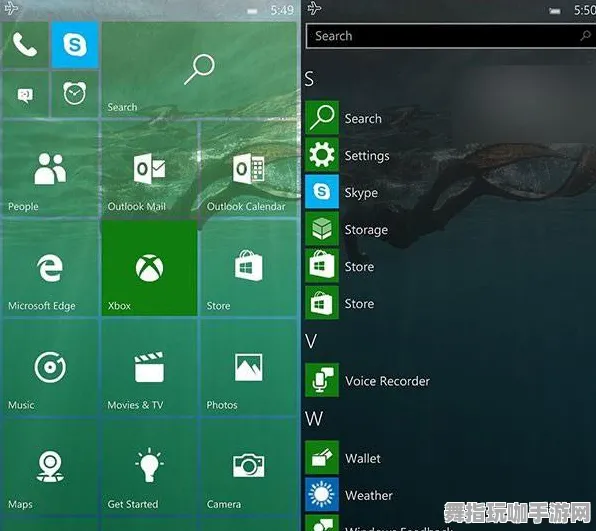Open the Messaging tile
This screenshot has width=596, height=531.
[25, 94]
